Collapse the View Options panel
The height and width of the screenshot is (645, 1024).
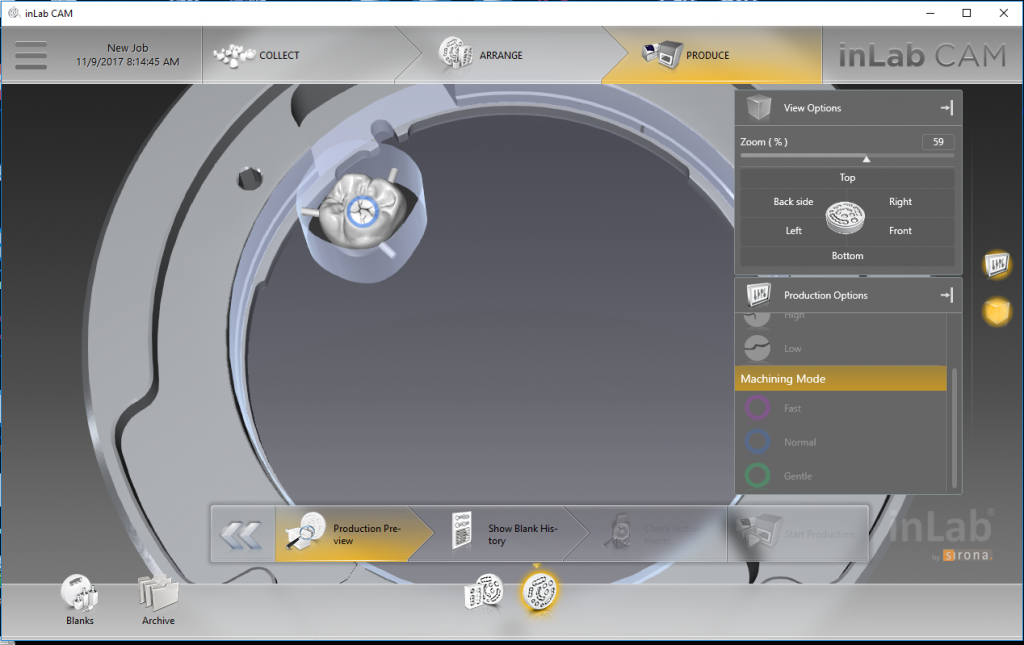coord(945,108)
